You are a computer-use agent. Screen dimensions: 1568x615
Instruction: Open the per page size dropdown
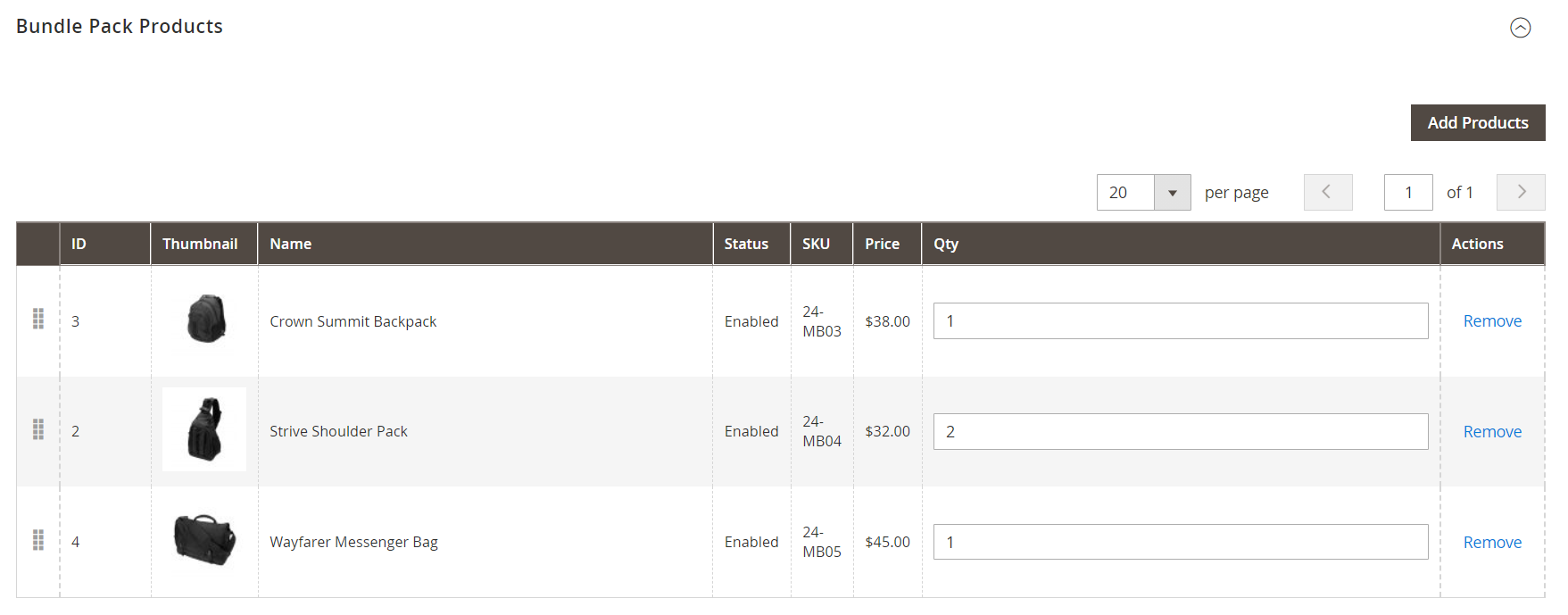1172,193
